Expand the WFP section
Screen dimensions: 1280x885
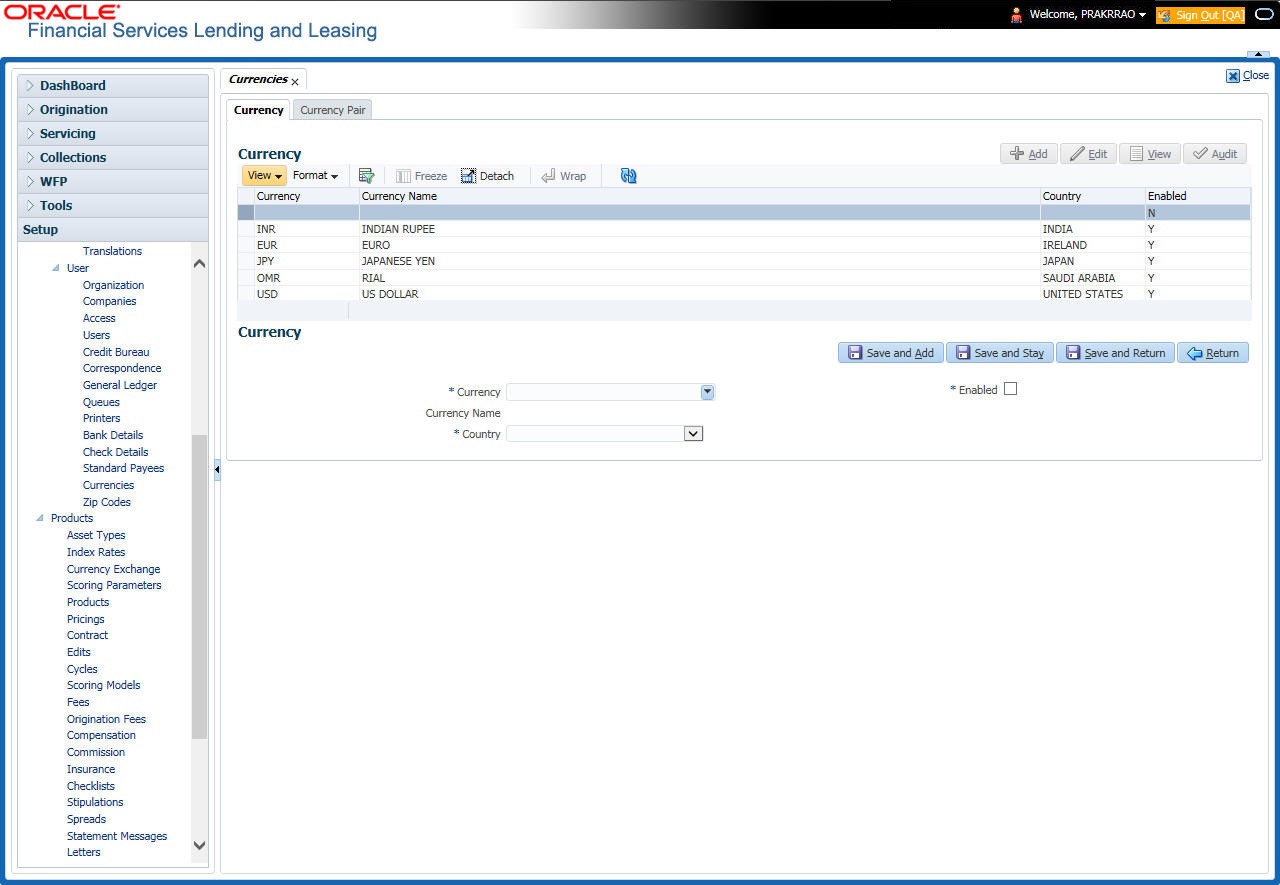tap(113, 182)
